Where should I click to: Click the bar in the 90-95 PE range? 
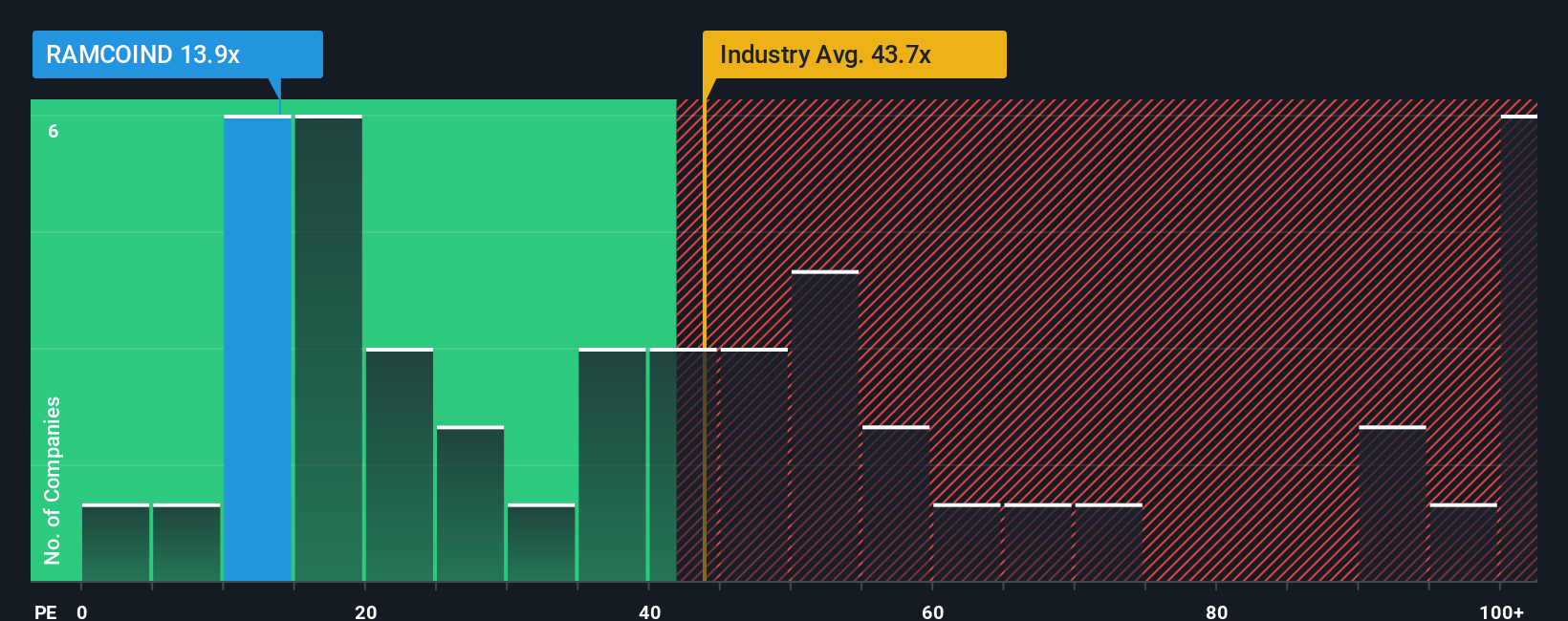coord(1392,503)
